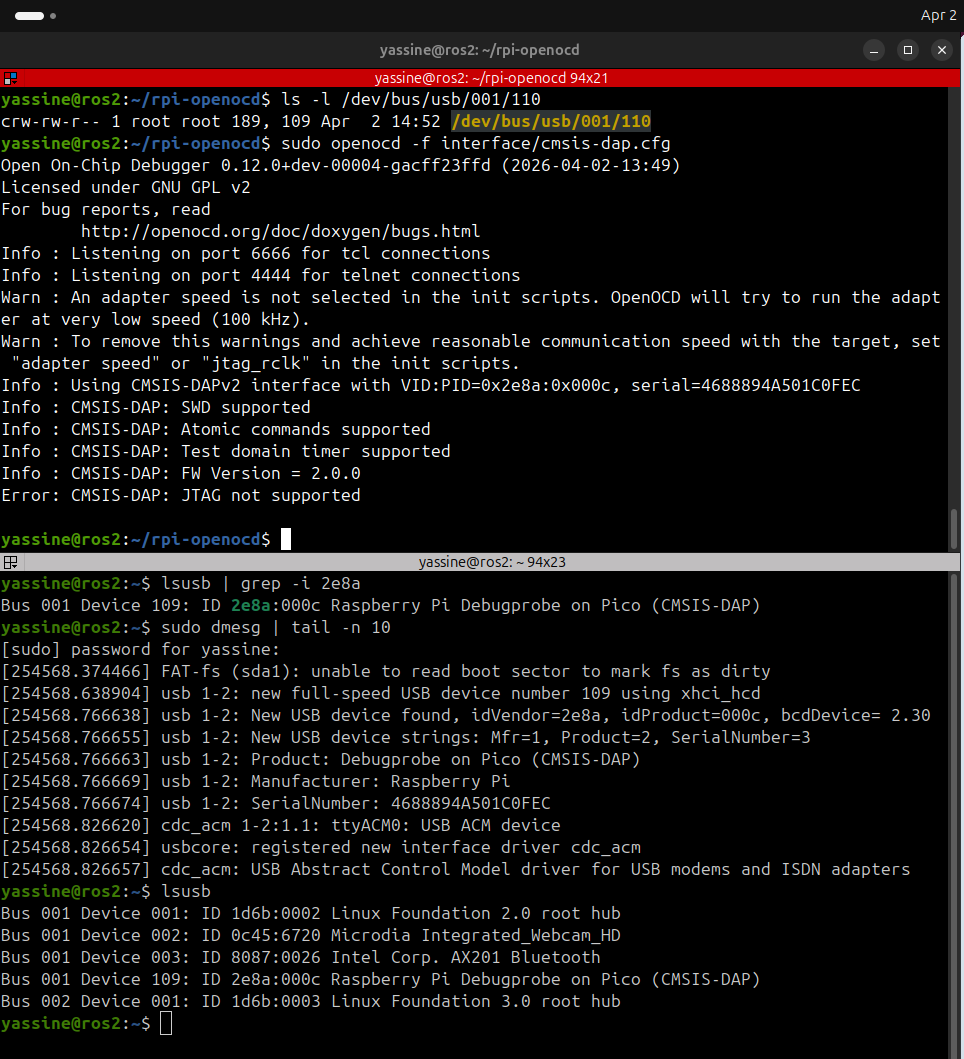Viewport: 964px width, 1059px height.
Task: Maximize the Terminator window
Action: (907, 49)
